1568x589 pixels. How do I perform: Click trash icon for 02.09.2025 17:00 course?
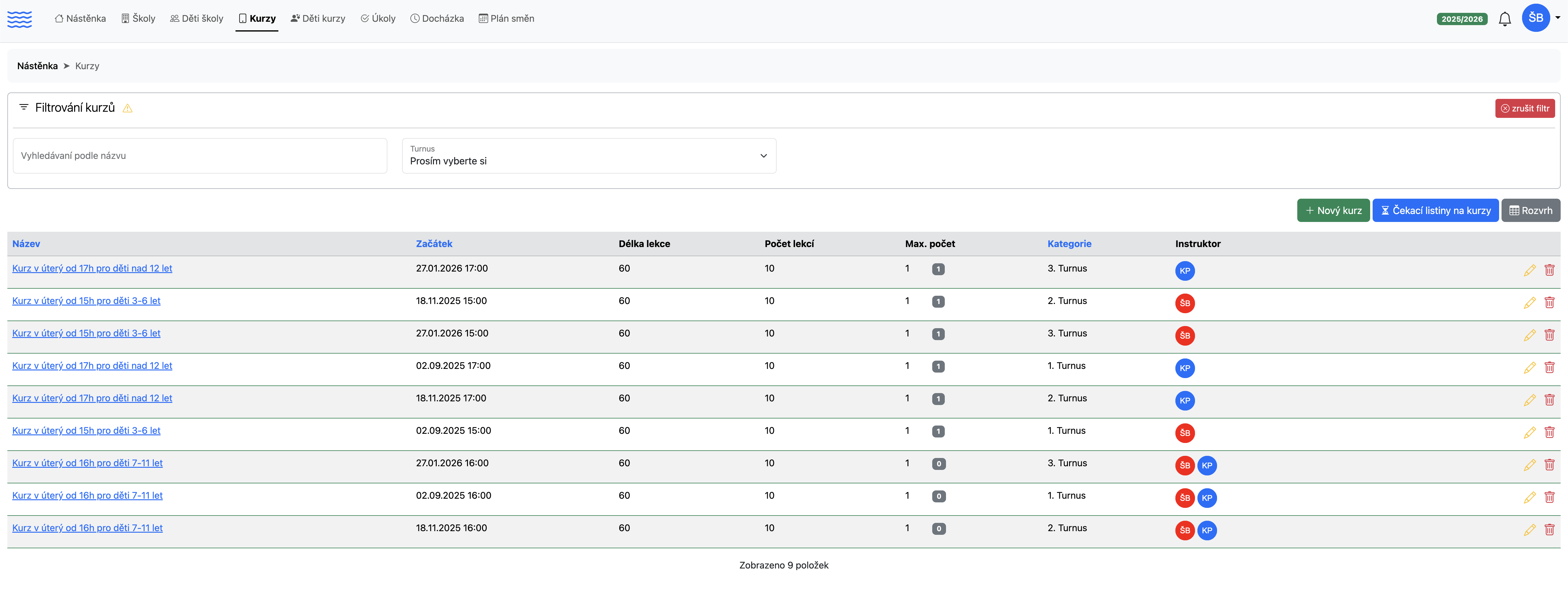[x=1549, y=367]
